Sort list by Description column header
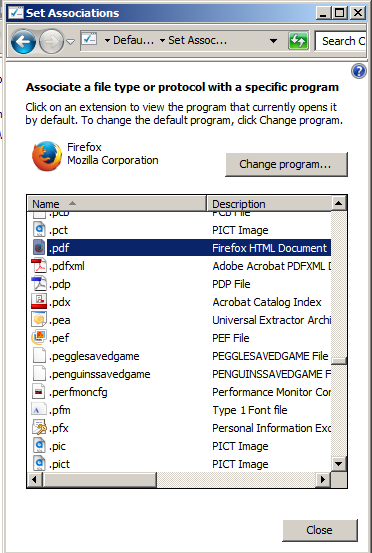 point(269,203)
